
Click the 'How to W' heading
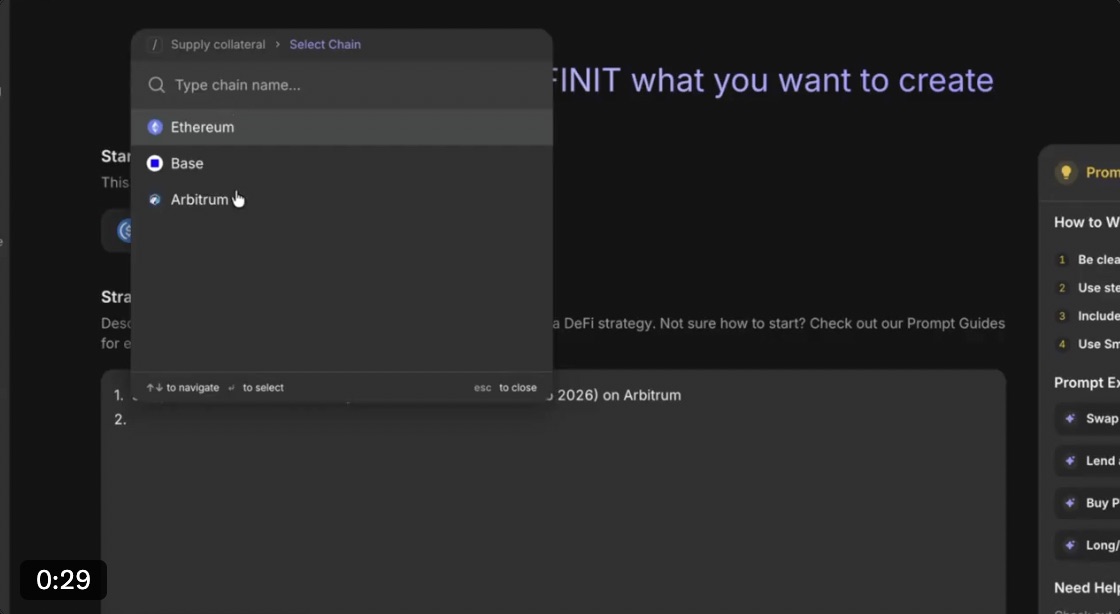click(x=1086, y=222)
